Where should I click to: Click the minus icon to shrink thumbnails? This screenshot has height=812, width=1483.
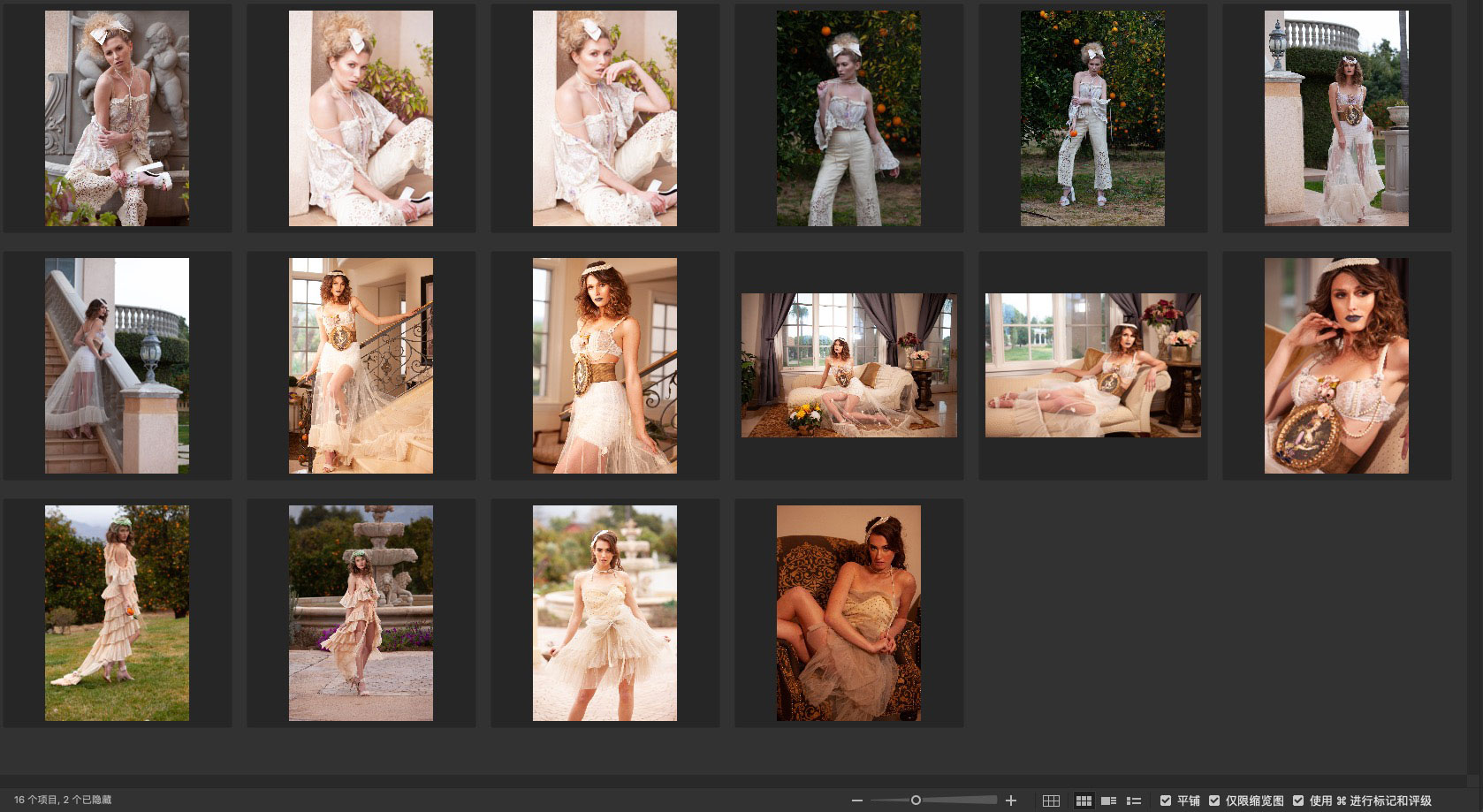856,801
